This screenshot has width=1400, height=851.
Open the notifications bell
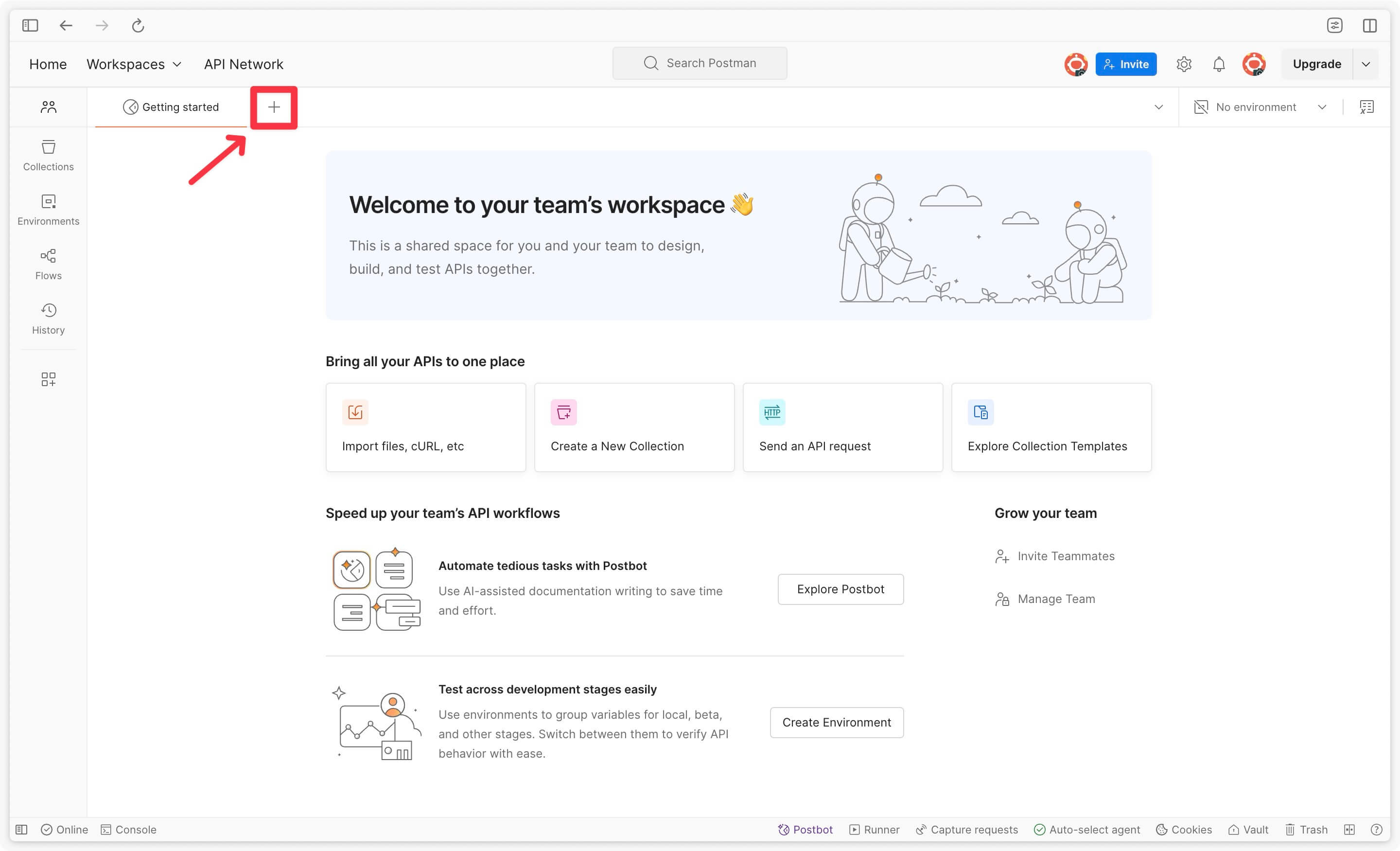click(1219, 64)
